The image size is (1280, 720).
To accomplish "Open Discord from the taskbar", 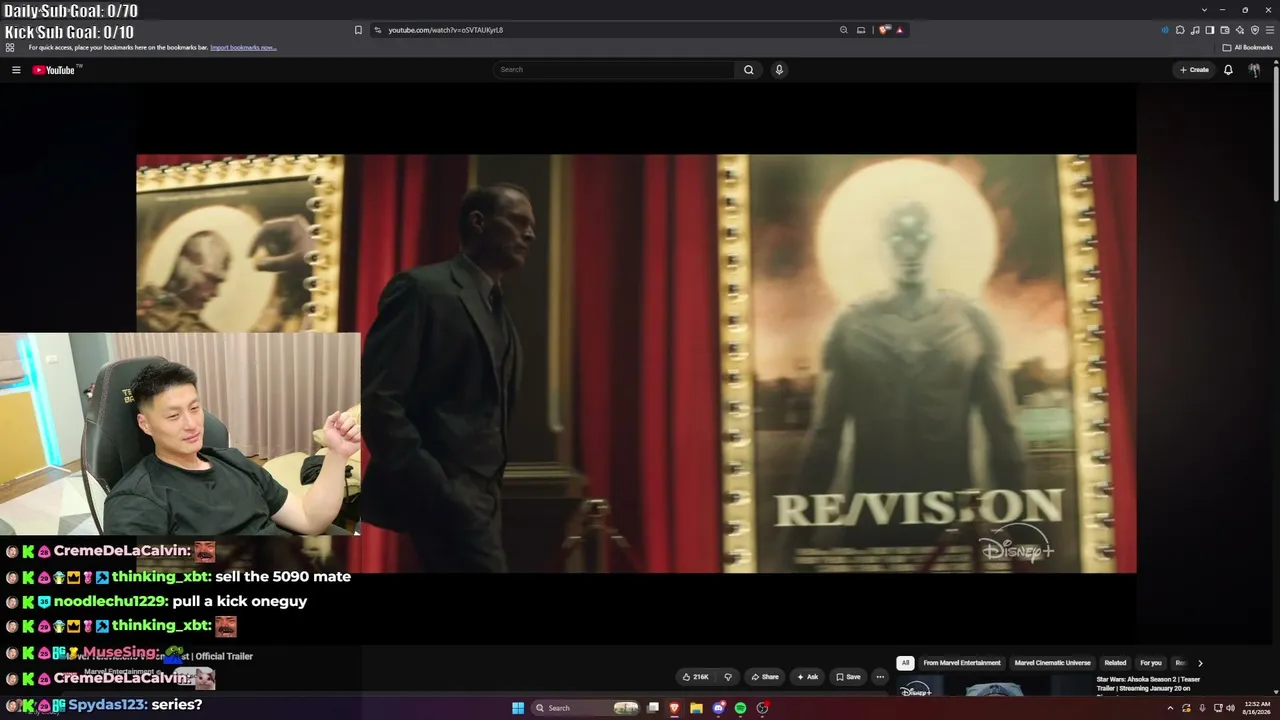I will click(x=718, y=708).
